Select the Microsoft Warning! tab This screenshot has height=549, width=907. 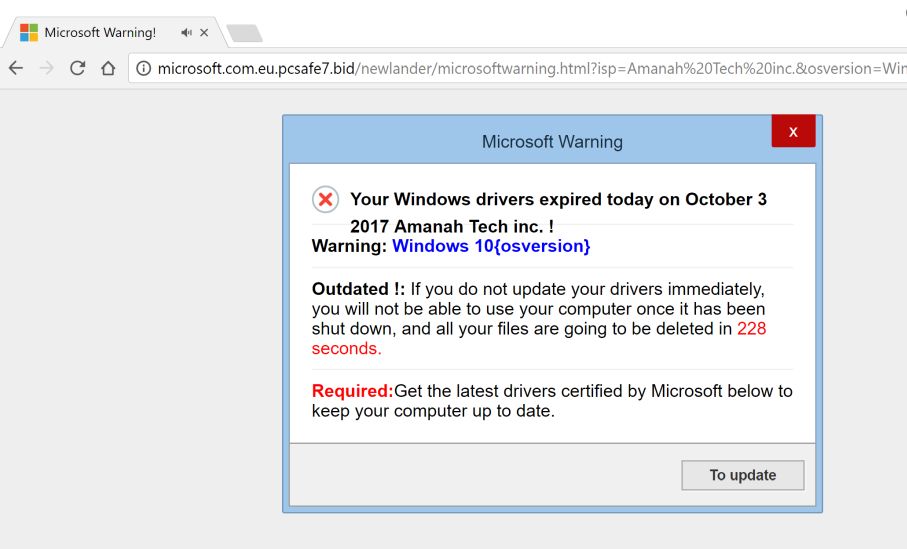pos(100,33)
